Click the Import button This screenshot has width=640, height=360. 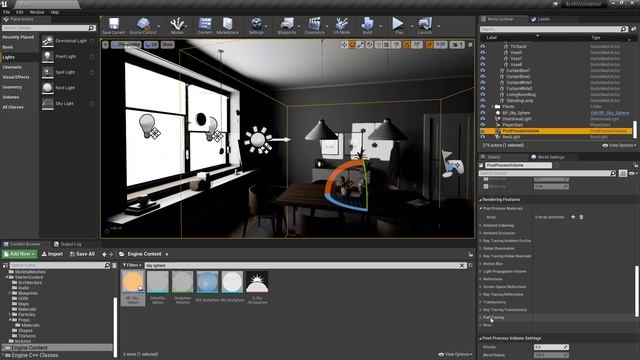coord(52,254)
